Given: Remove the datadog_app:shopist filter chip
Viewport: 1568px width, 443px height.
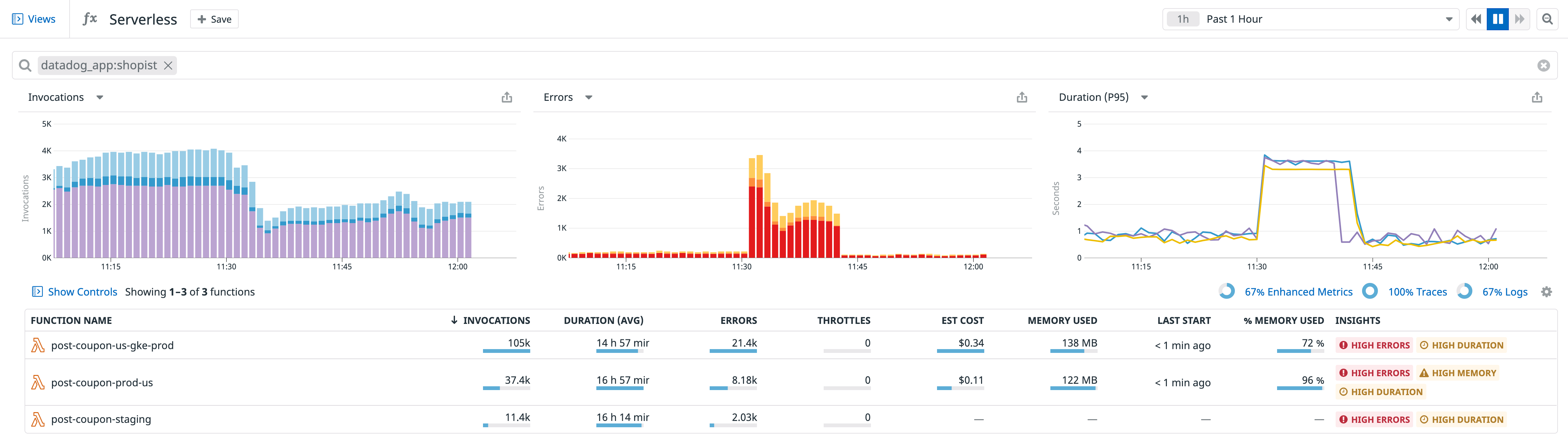Looking at the screenshot, I should (x=169, y=65).
